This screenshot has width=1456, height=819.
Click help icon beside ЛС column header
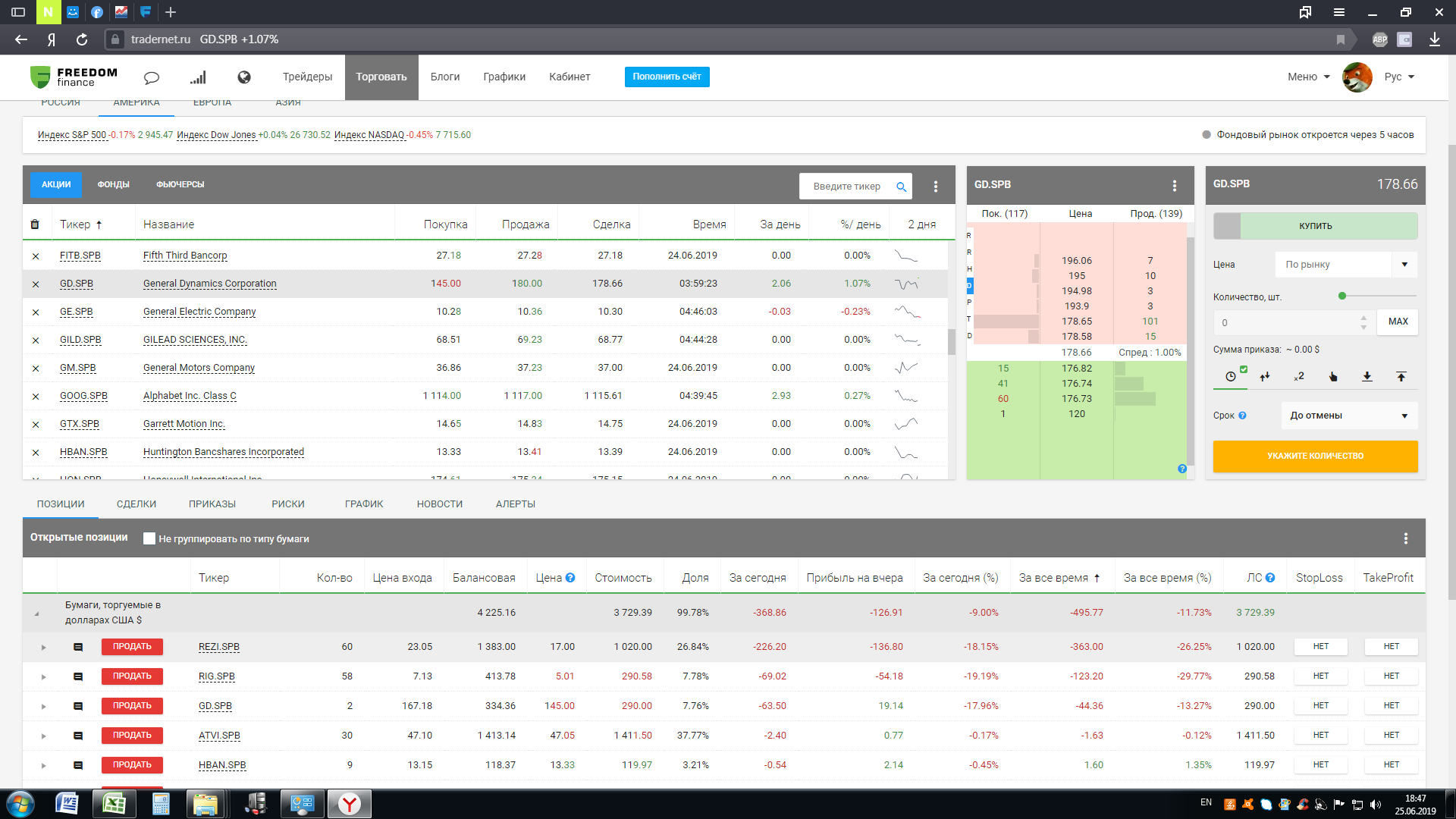[1270, 578]
